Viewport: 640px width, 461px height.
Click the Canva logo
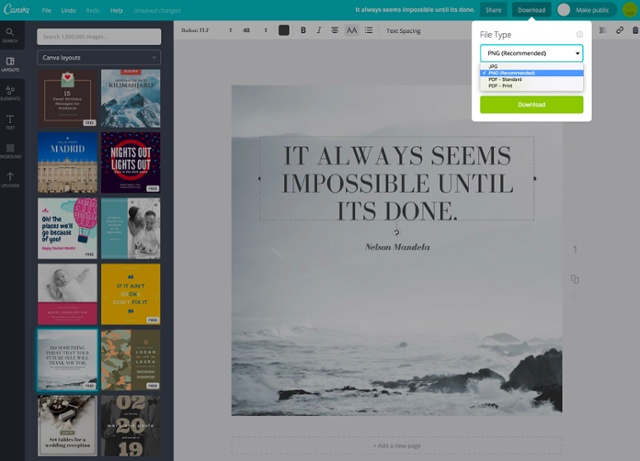16,9
